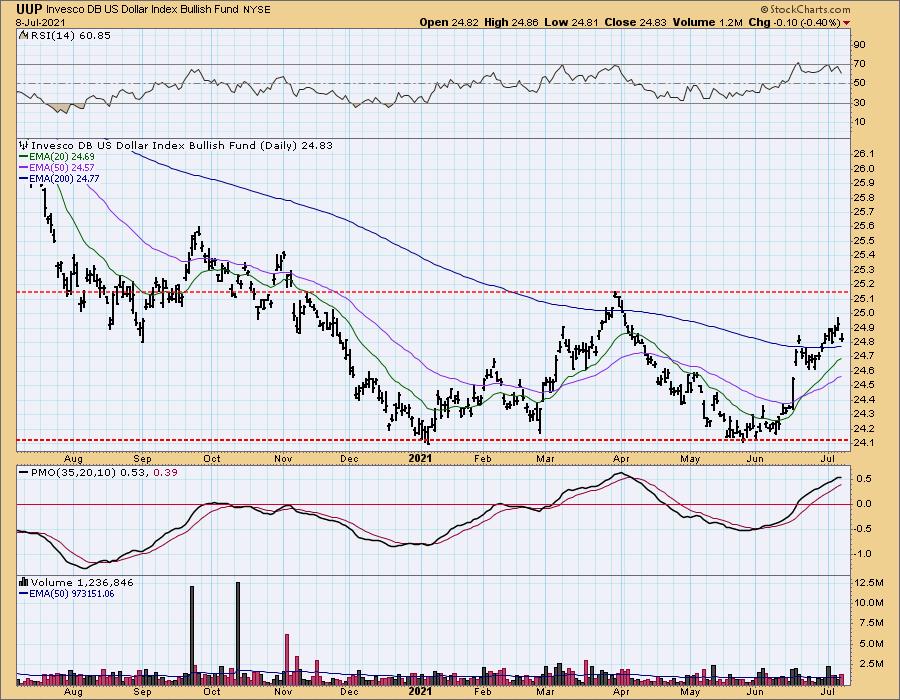
Task: Click the candlestick icon before the daily price title
Action: pyautogui.click(x=24, y=145)
